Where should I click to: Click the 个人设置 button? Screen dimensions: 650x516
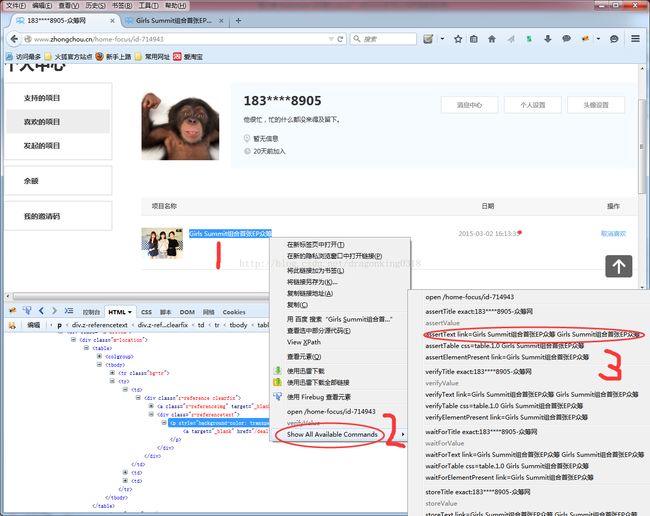point(533,105)
